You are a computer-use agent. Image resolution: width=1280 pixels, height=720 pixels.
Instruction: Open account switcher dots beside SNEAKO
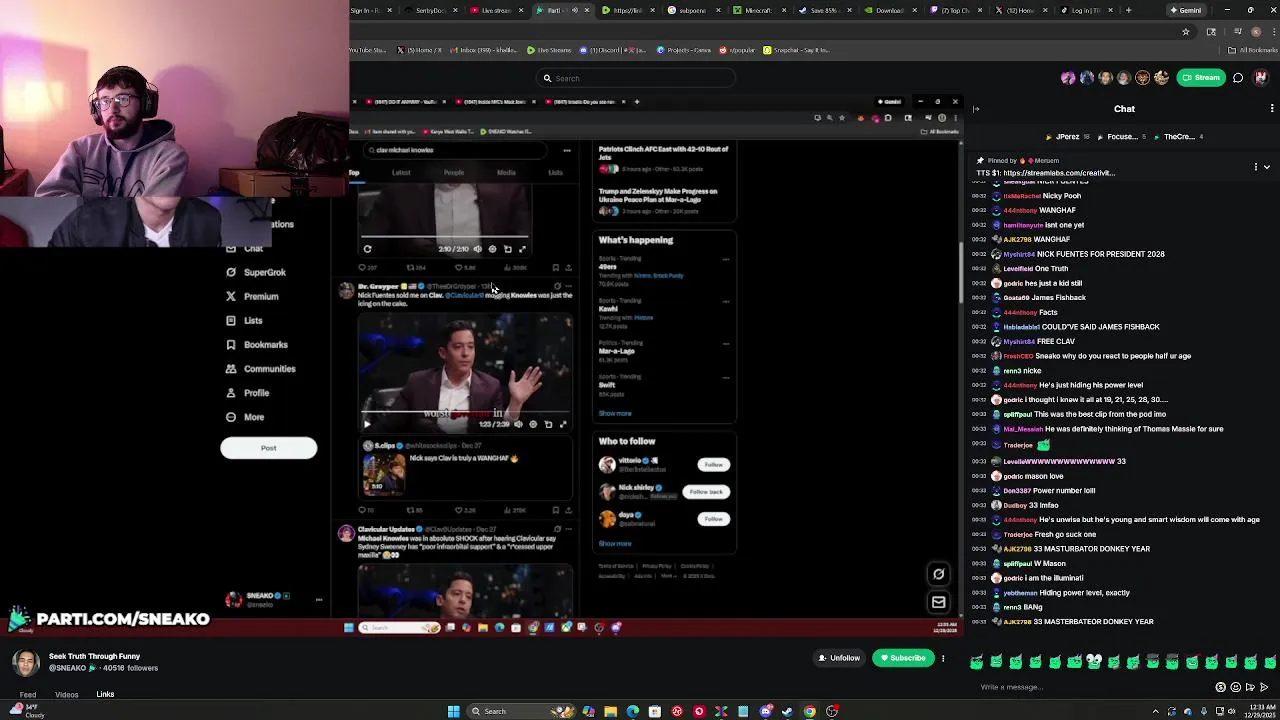tap(318, 600)
